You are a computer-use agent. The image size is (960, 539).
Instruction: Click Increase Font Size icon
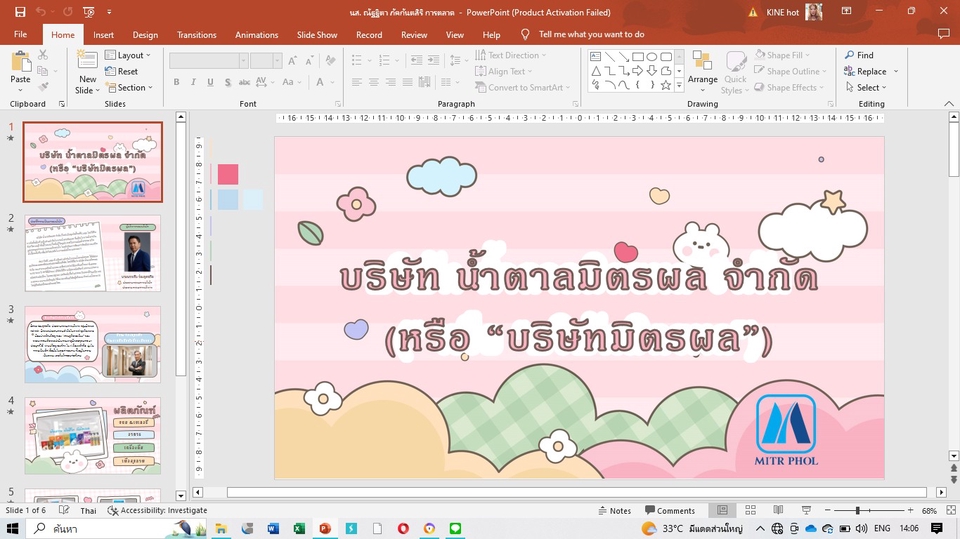click(293, 60)
